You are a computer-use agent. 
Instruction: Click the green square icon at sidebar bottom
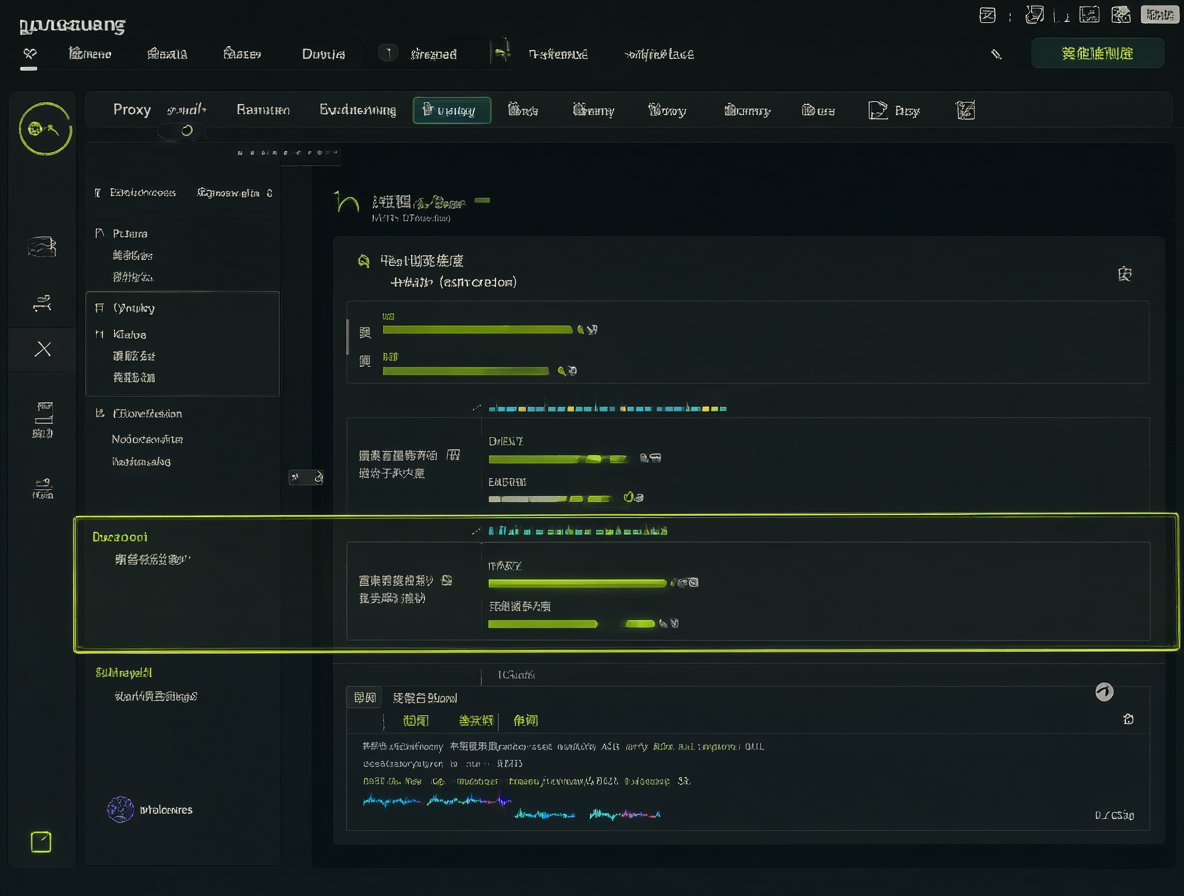click(x=41, y=842)
